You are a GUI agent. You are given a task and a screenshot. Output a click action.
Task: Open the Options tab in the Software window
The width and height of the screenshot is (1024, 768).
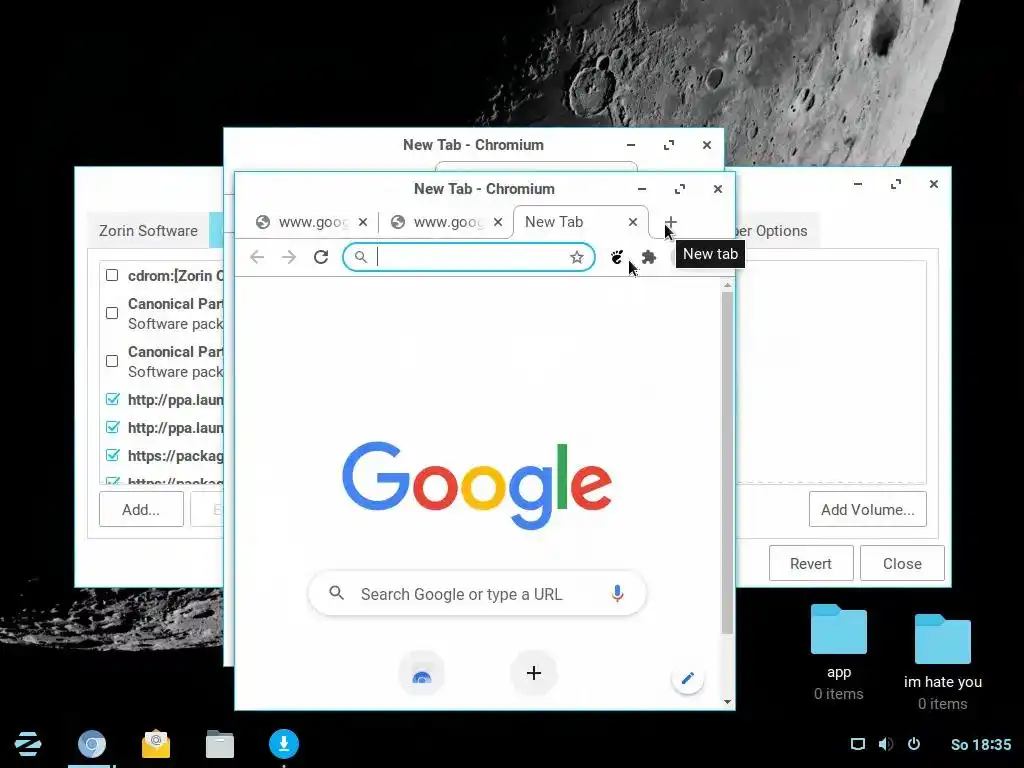click(776, 231)
